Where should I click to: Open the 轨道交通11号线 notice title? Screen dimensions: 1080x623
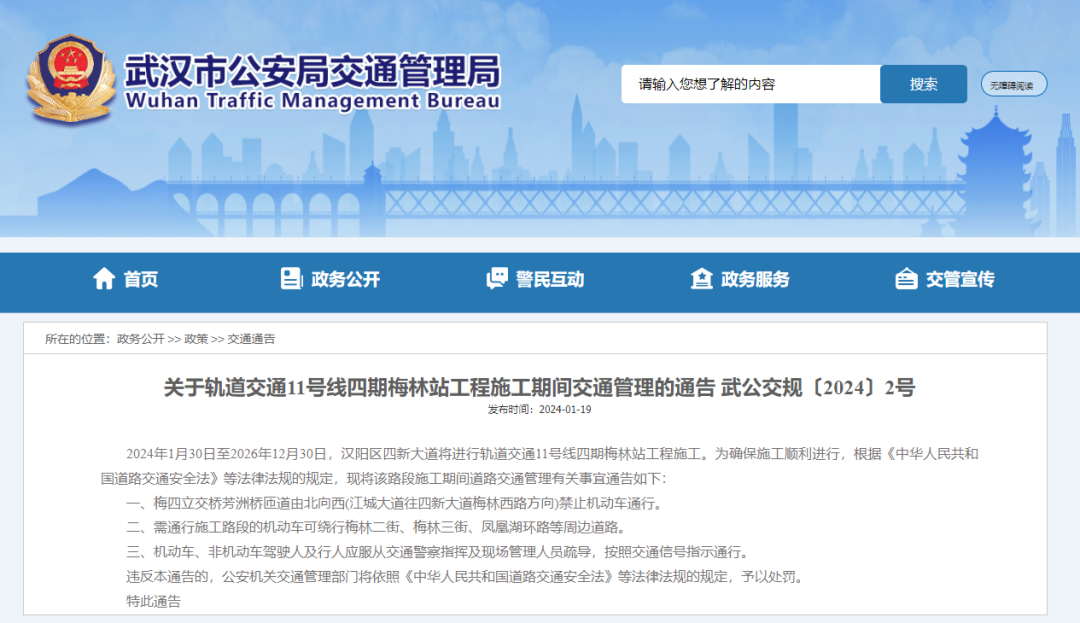click(540, 388)
